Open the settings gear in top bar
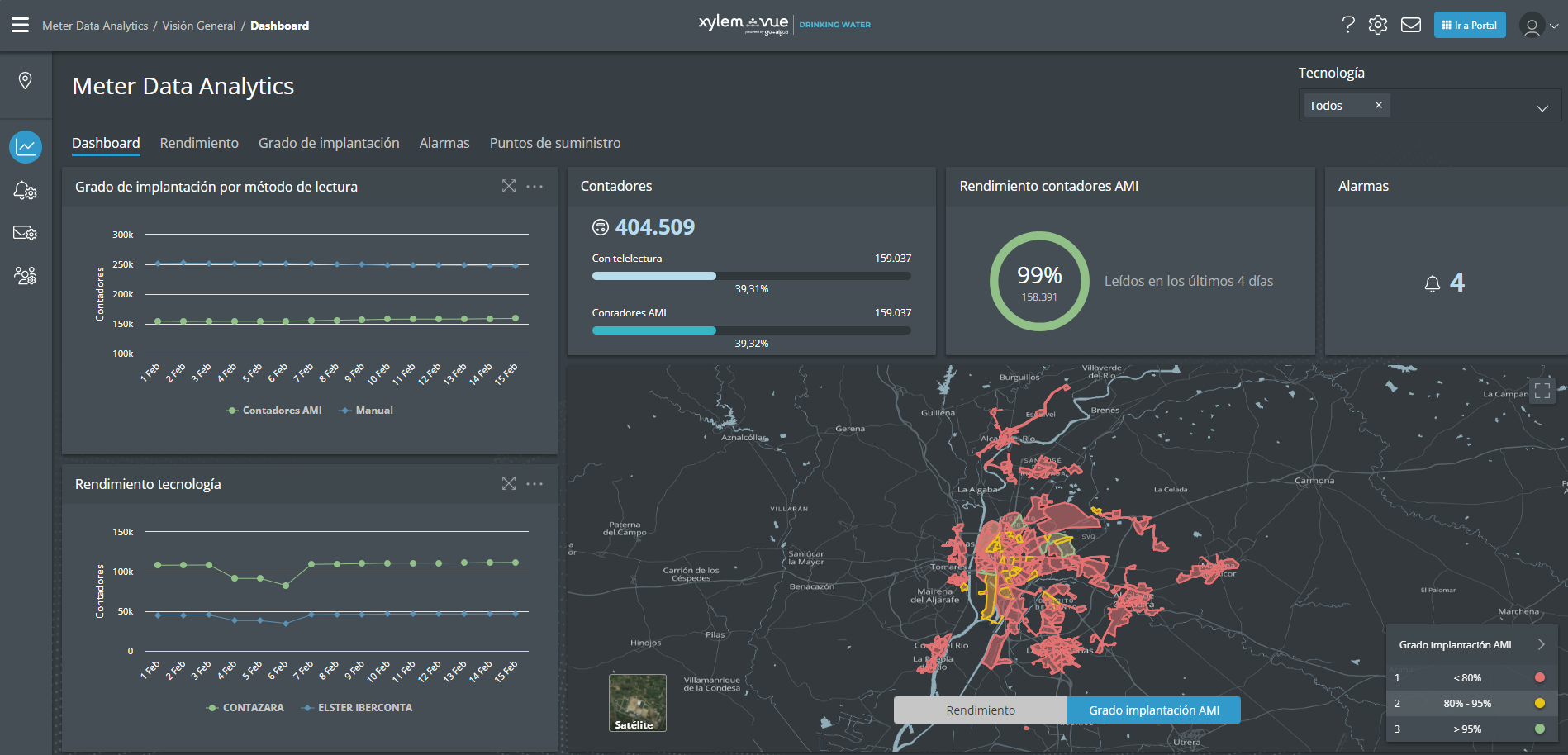This screenshot has height=755, width=1568. point(1378,25)
